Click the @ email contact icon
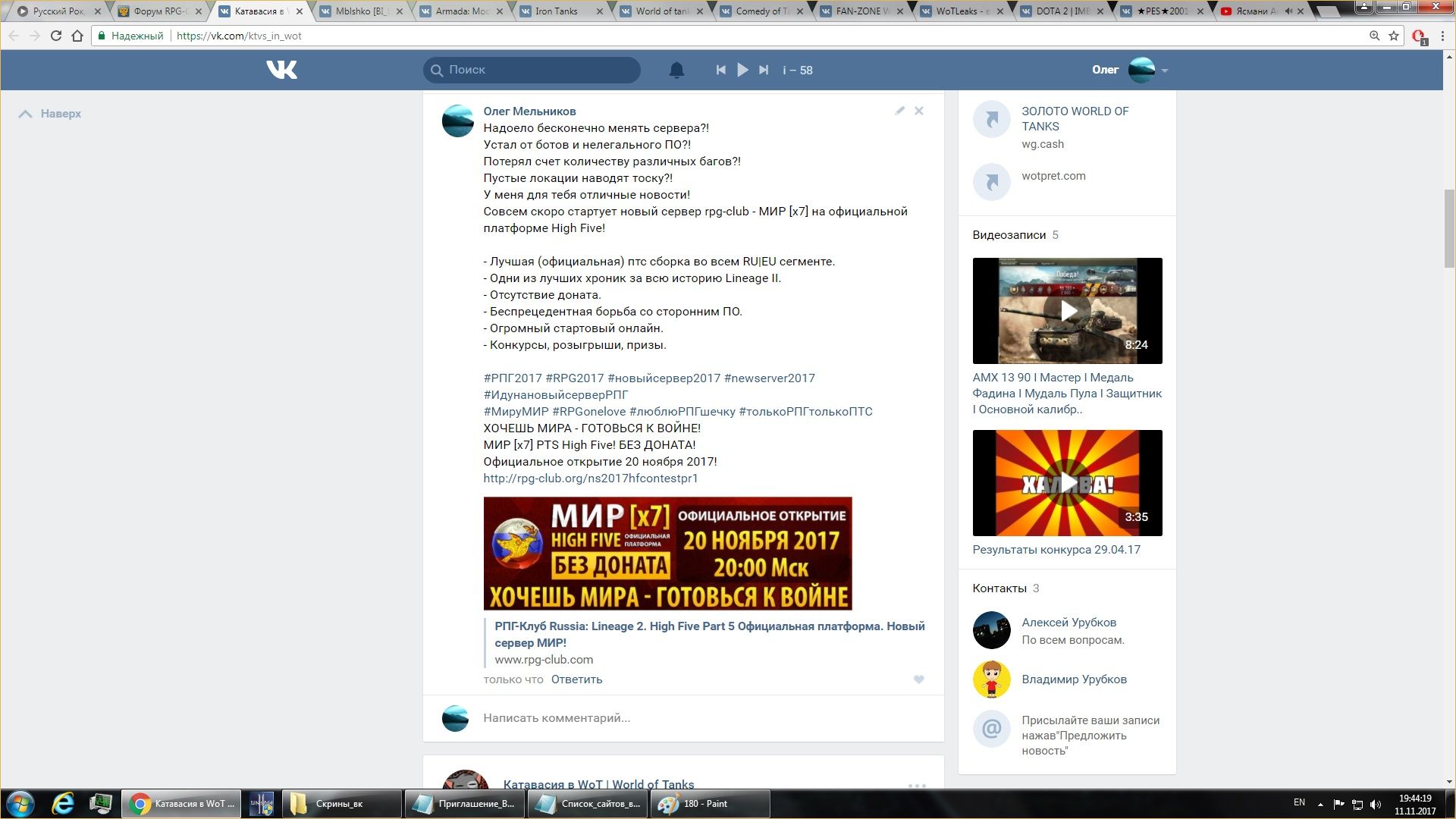 [x=991, y=729]
